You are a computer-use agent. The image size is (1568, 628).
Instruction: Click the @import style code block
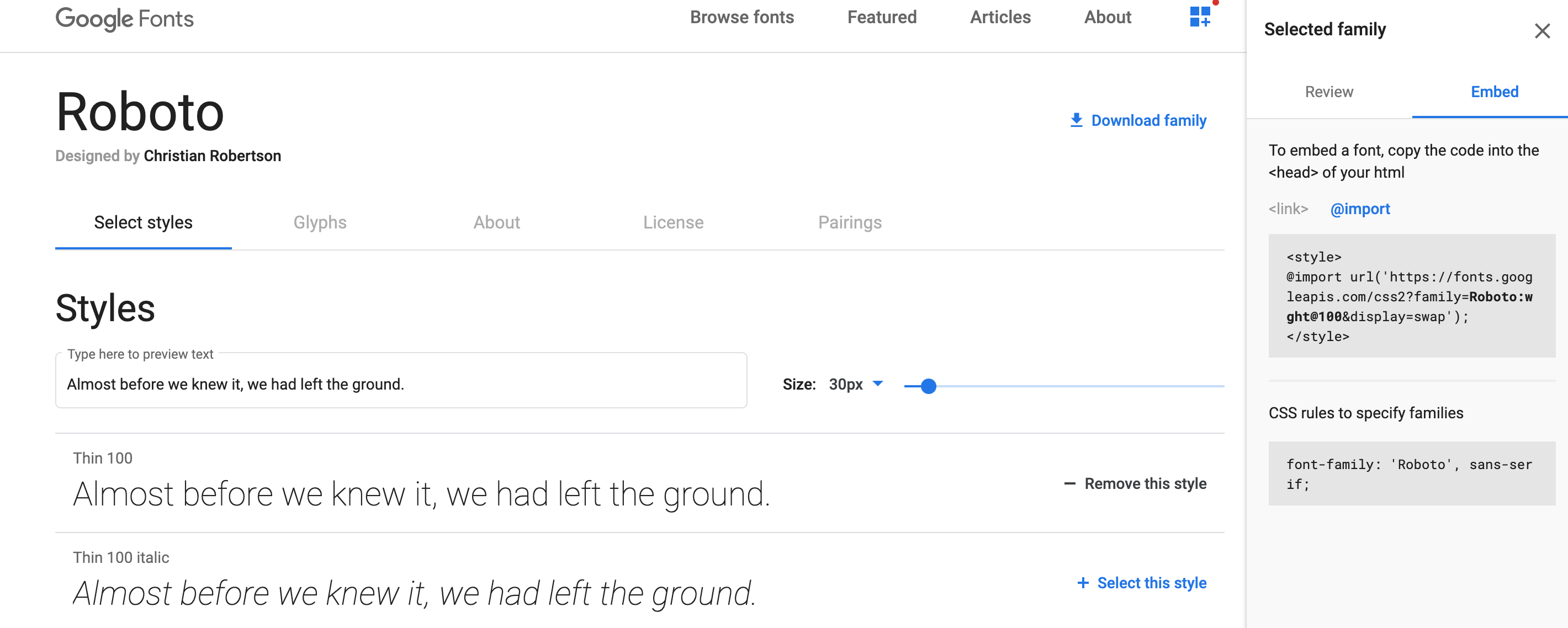1412,296
